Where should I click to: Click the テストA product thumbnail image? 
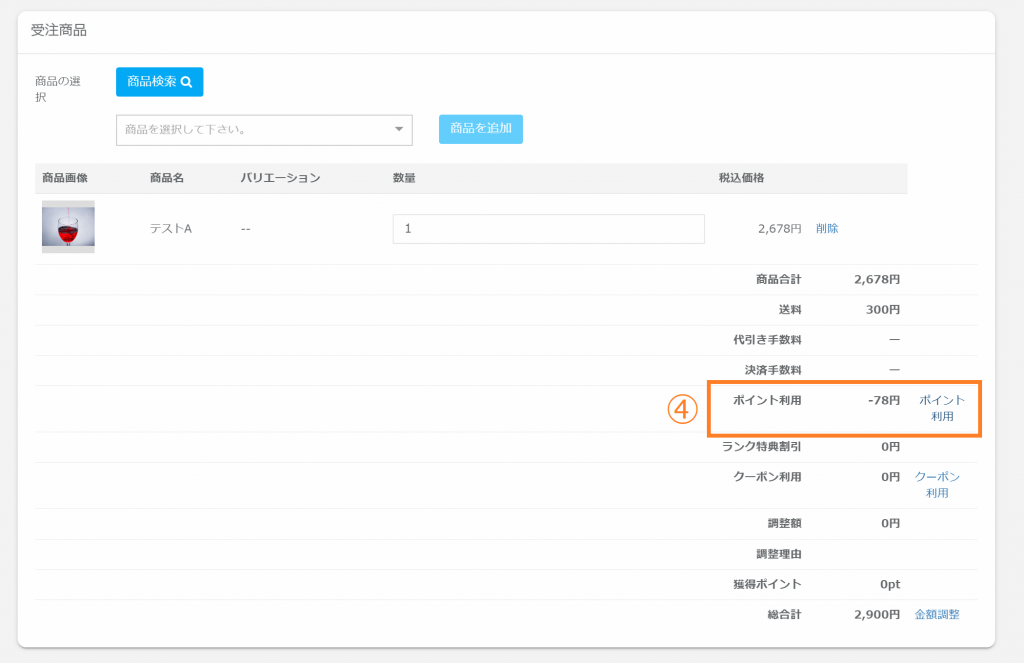[x=68, y=227]
